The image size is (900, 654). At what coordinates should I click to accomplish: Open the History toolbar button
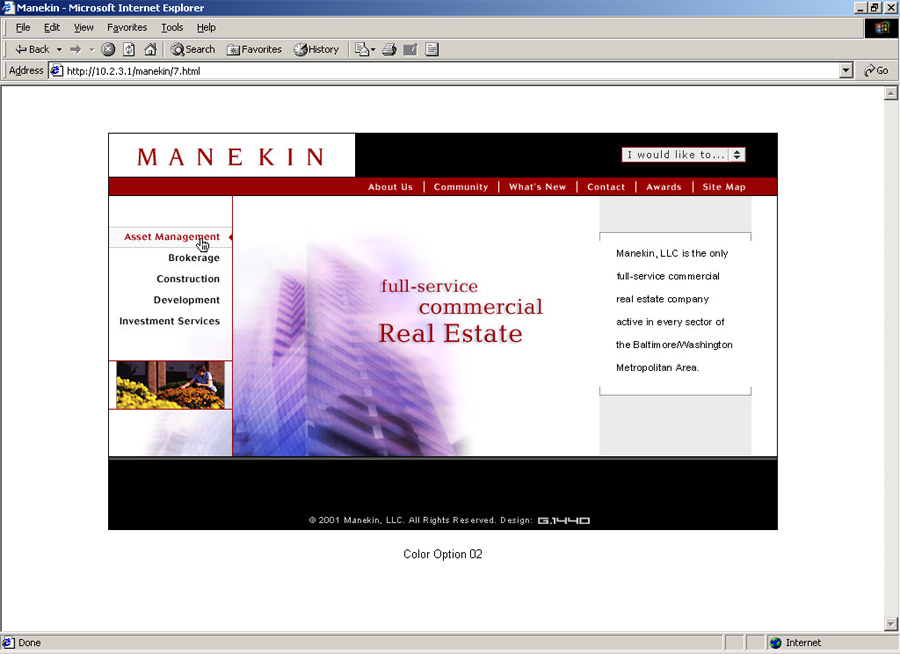pos(316,49)
